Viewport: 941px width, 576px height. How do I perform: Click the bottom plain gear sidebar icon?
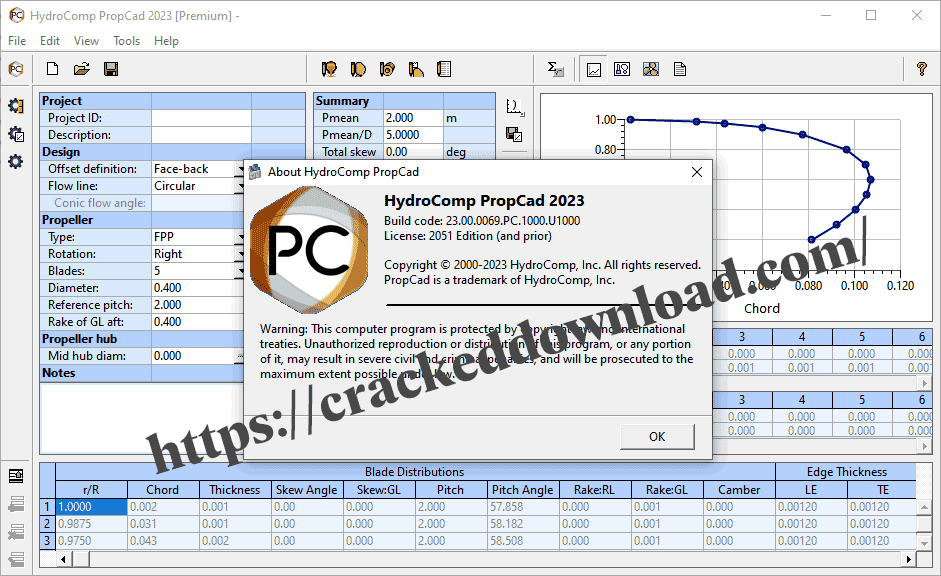(x=16, y=161)
